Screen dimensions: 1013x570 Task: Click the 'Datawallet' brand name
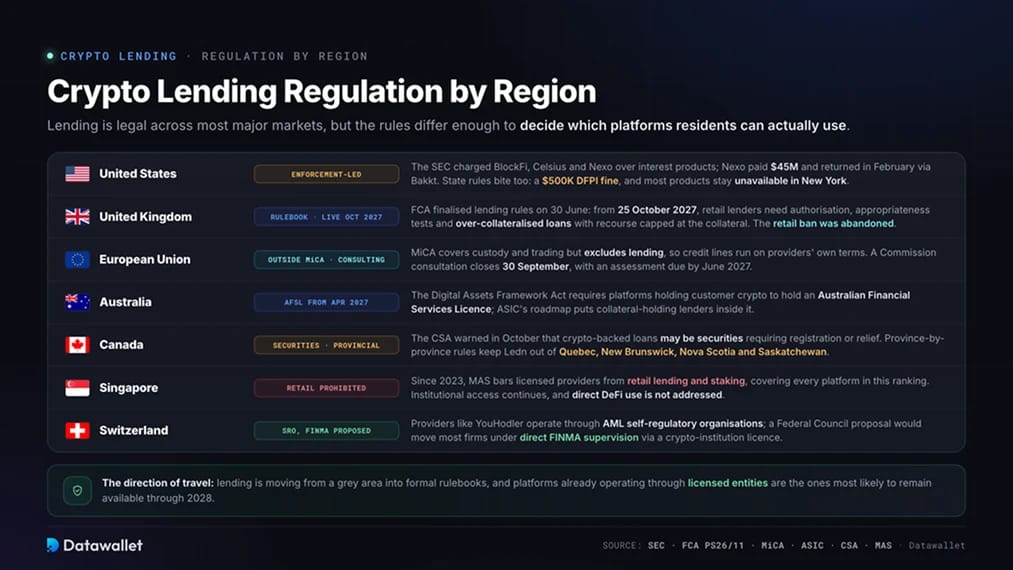point(103,545)
